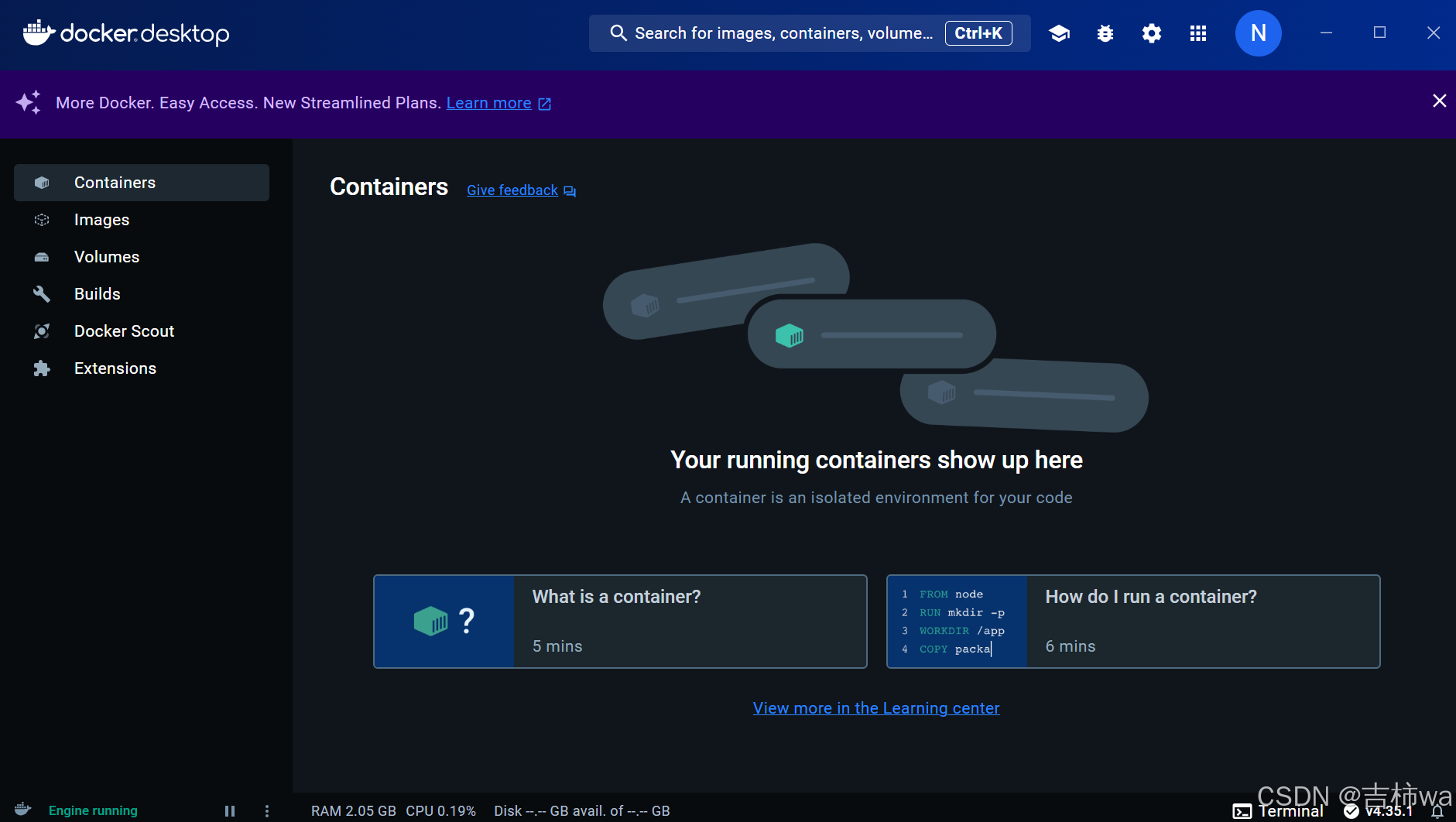
Task: Select Volumes in the sidebar
Action: tap(142, 257)
